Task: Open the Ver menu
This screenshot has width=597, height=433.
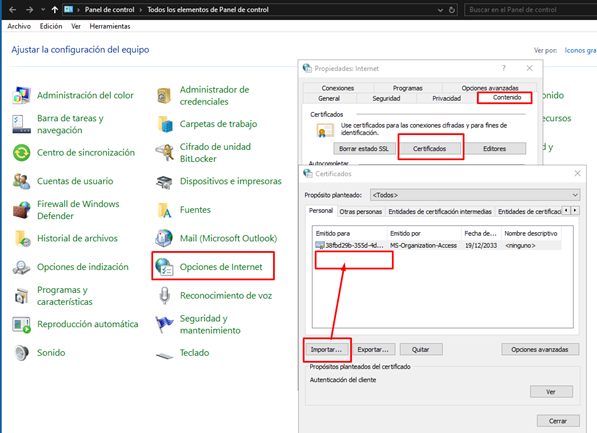Action: (76, 26)
